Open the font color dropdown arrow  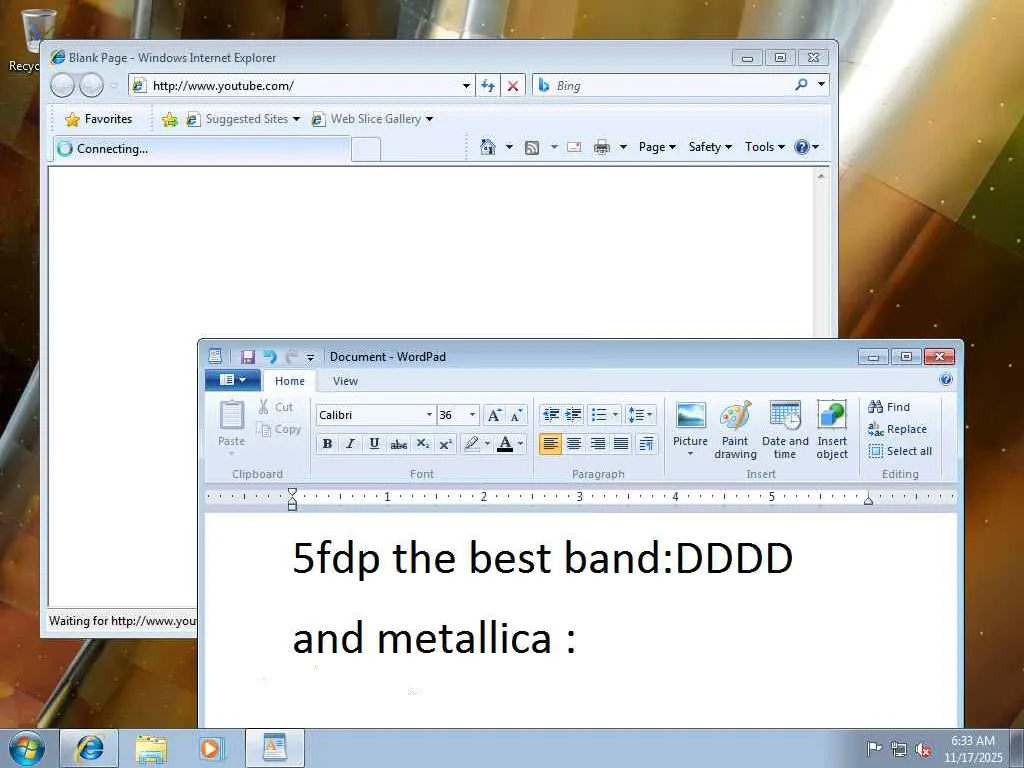click(x=520, y=444)
